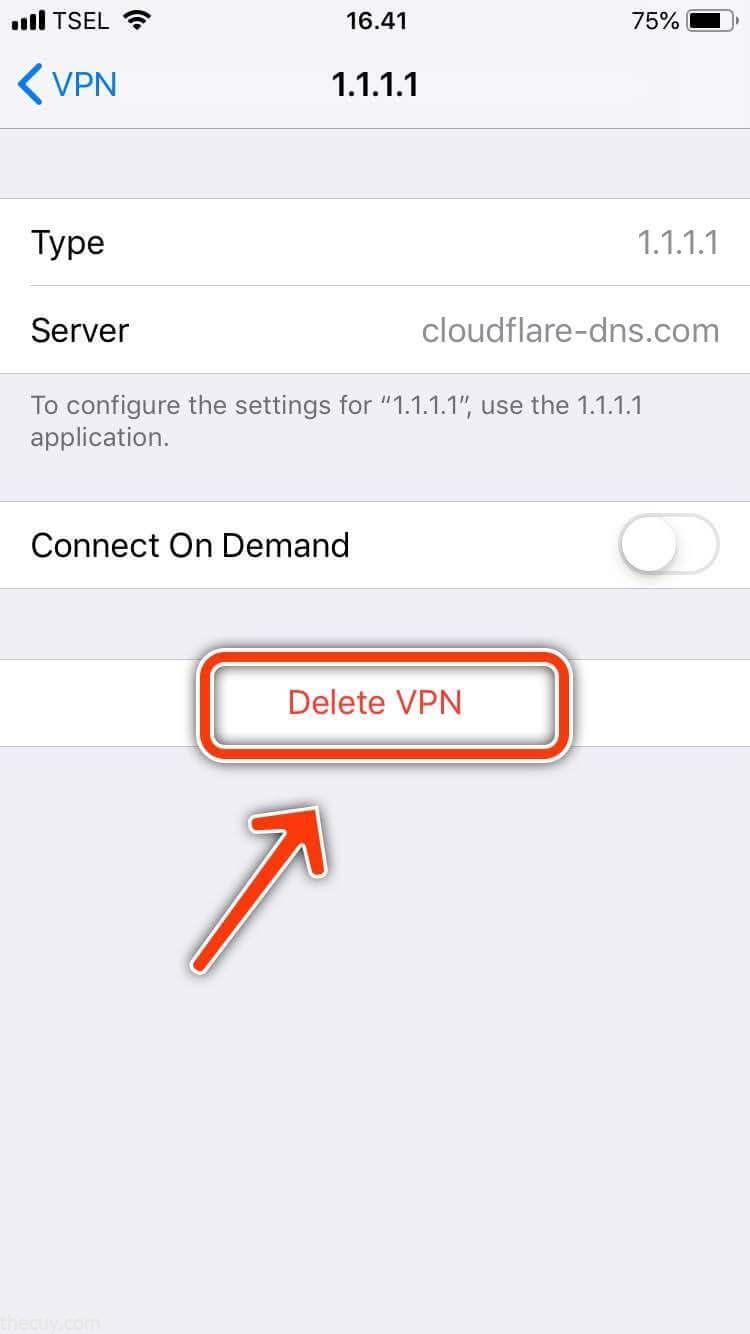Tap the 1.1.1.1 page title
This screenshot has height=1334, width=750.
pyautogui.click(x=375, y=84)
